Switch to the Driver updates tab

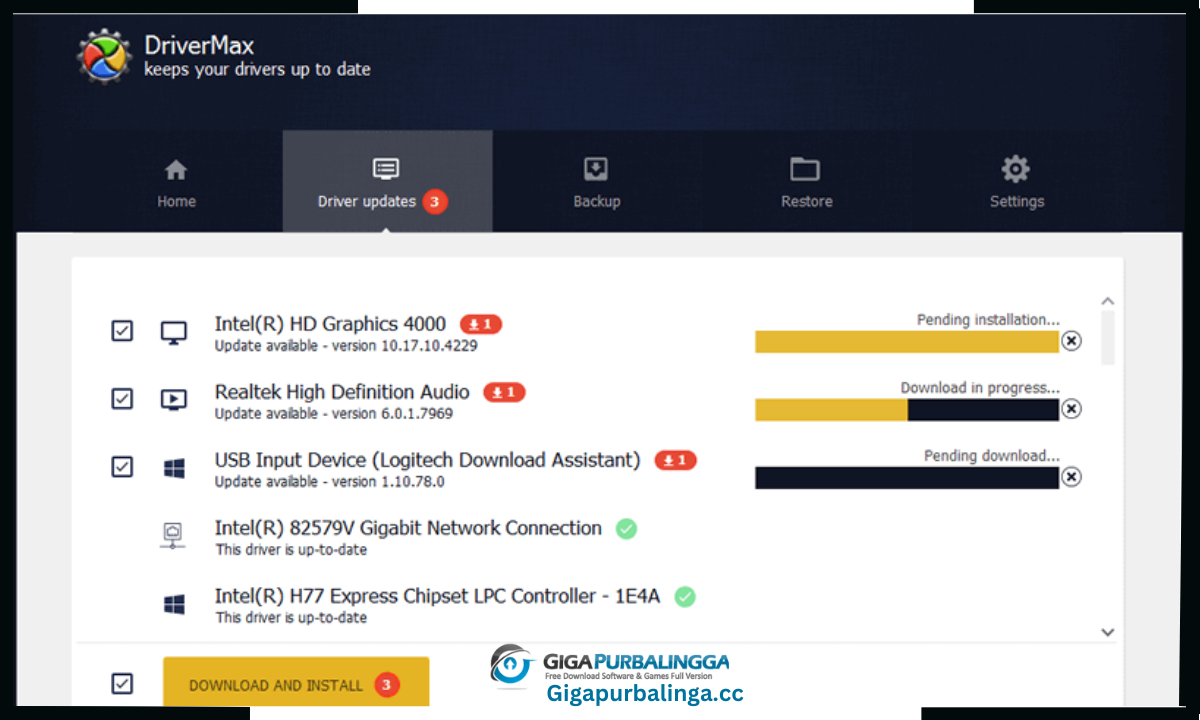click(x=387, y=182)
